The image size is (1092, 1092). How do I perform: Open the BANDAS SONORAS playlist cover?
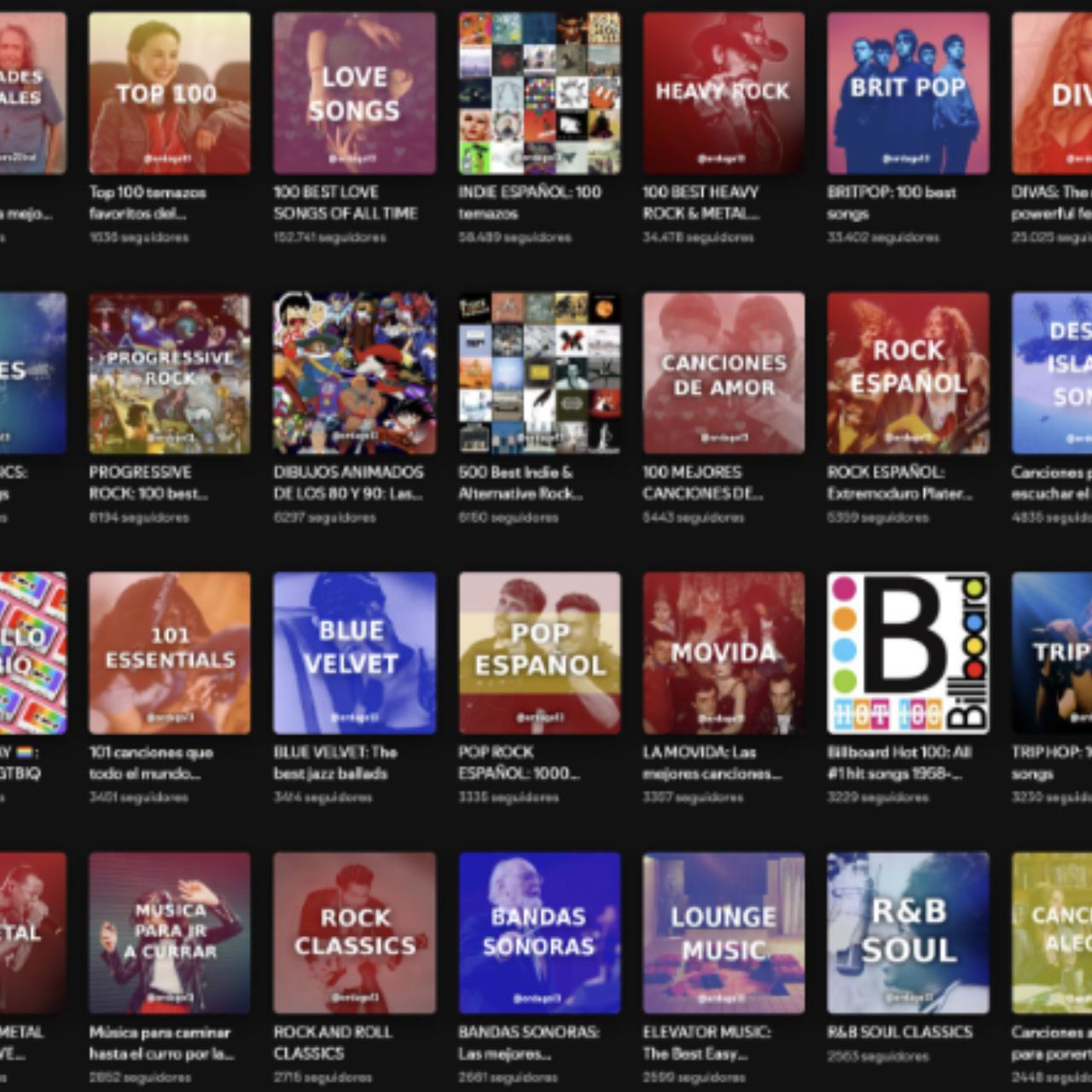tap(539, 932)
